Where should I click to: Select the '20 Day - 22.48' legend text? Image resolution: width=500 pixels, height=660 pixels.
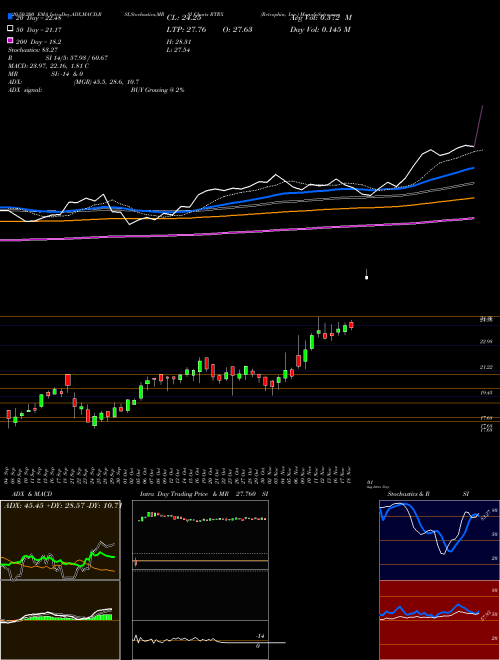39,18
